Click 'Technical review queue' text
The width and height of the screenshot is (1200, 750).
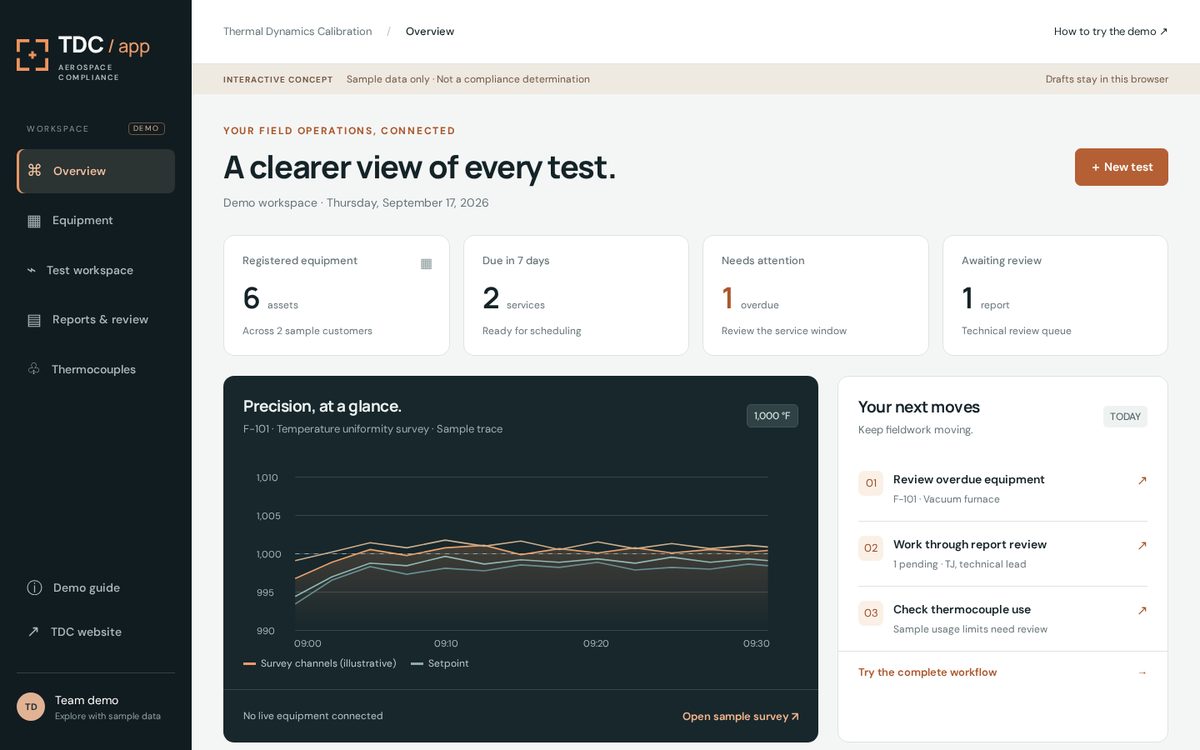1016,331
